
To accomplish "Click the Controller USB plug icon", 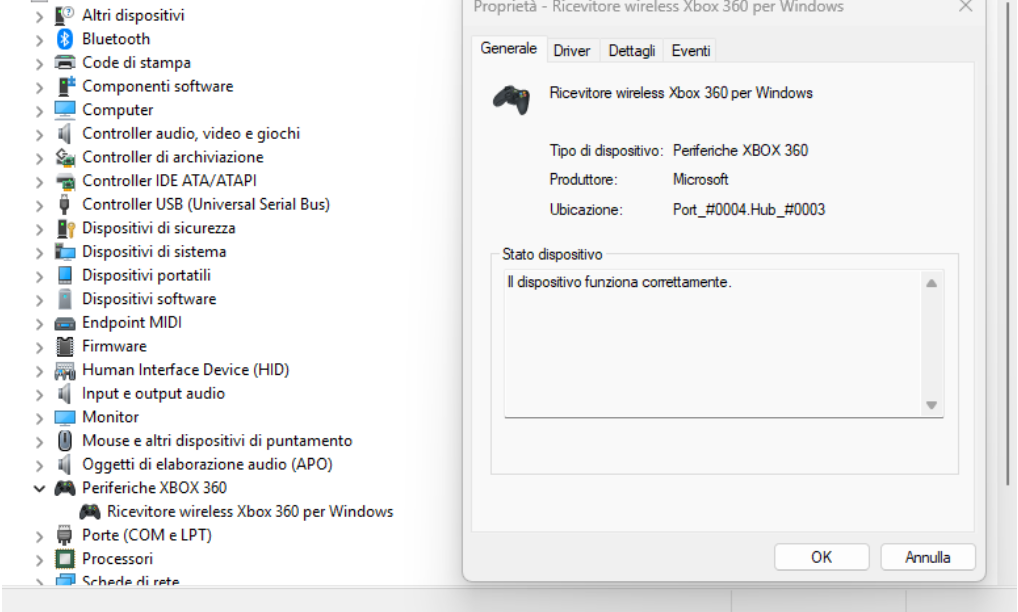I will 64,204.
